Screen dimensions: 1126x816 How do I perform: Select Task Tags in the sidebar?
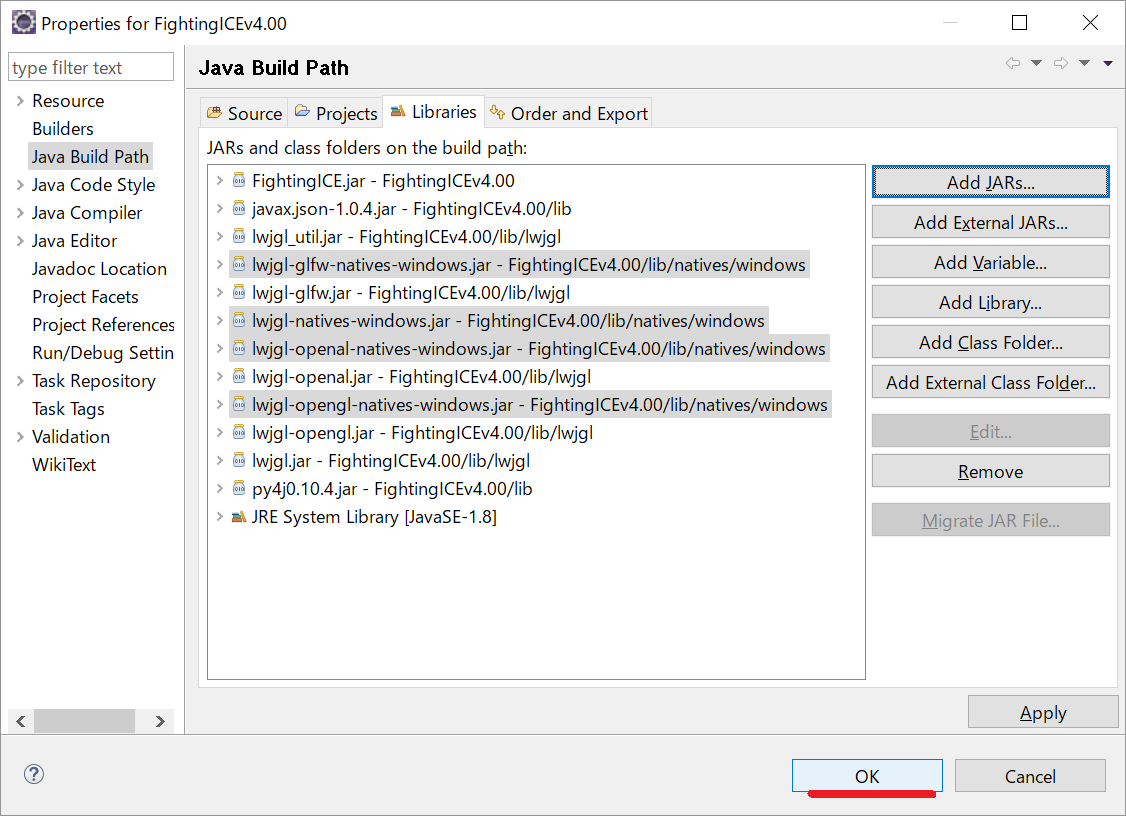click(x=68, y=409)
